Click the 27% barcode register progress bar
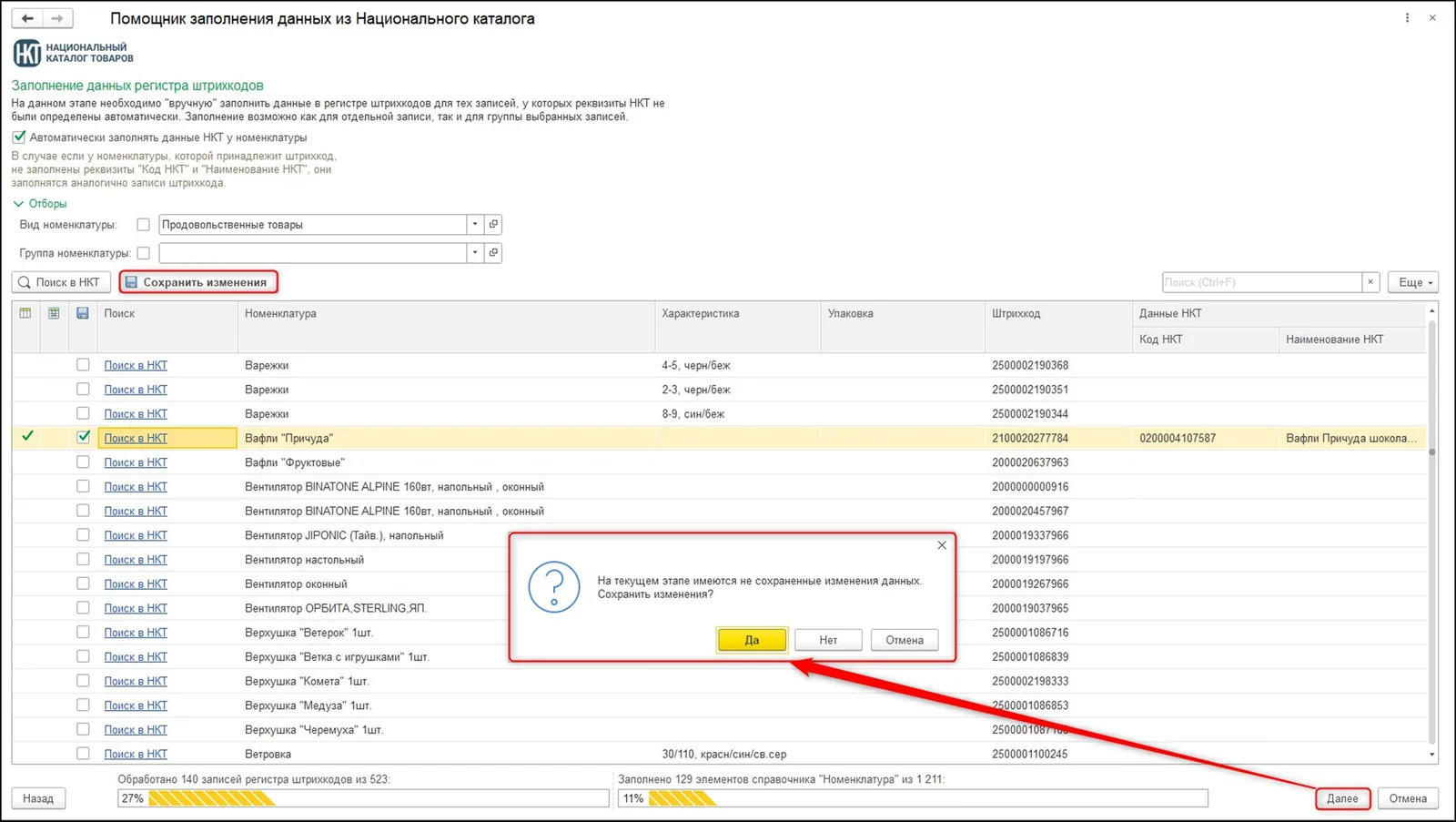This screenshot has height=822, width=1456. point(363,798)
